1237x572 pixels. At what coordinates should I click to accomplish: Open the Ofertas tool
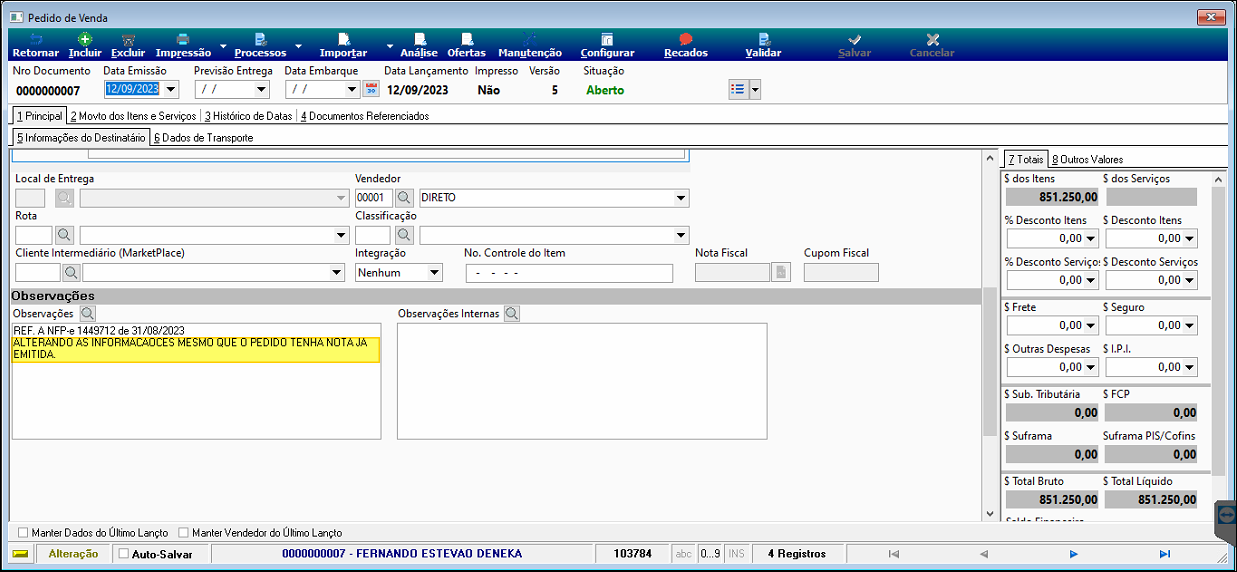tap(466, 46)
